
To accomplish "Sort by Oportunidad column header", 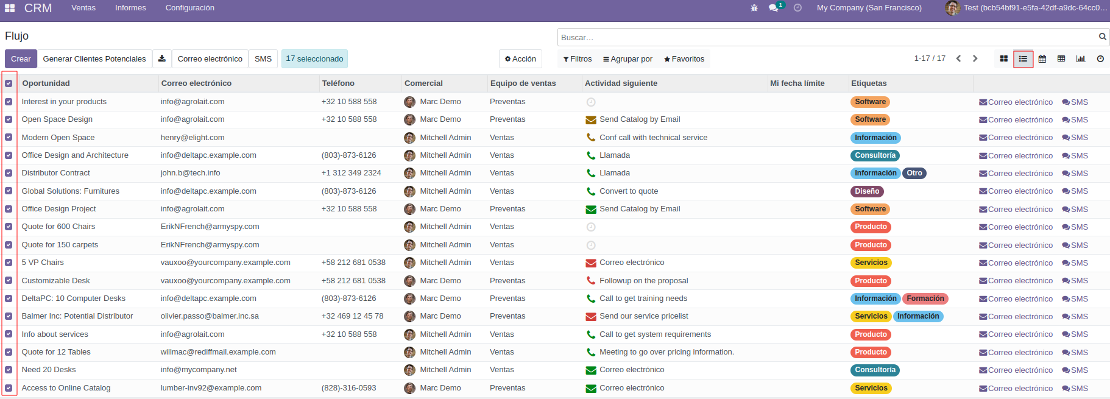I will [46, 83].
